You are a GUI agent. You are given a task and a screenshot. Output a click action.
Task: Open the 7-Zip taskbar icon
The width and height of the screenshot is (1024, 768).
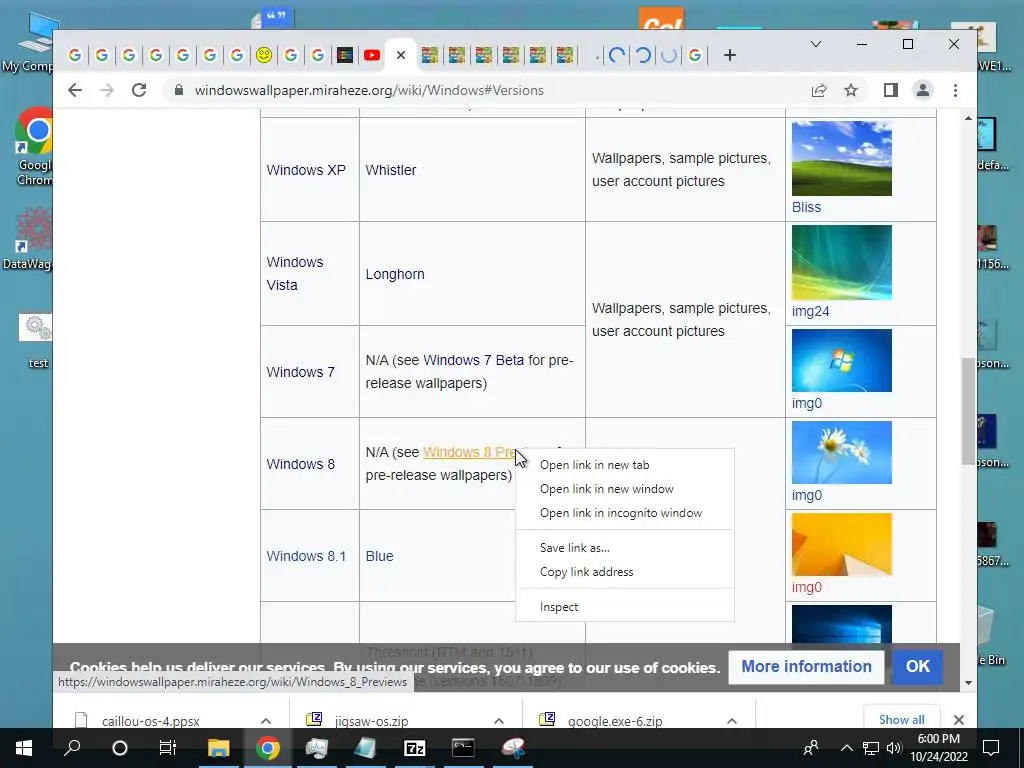pyautogui.click(x=415, y=748)
